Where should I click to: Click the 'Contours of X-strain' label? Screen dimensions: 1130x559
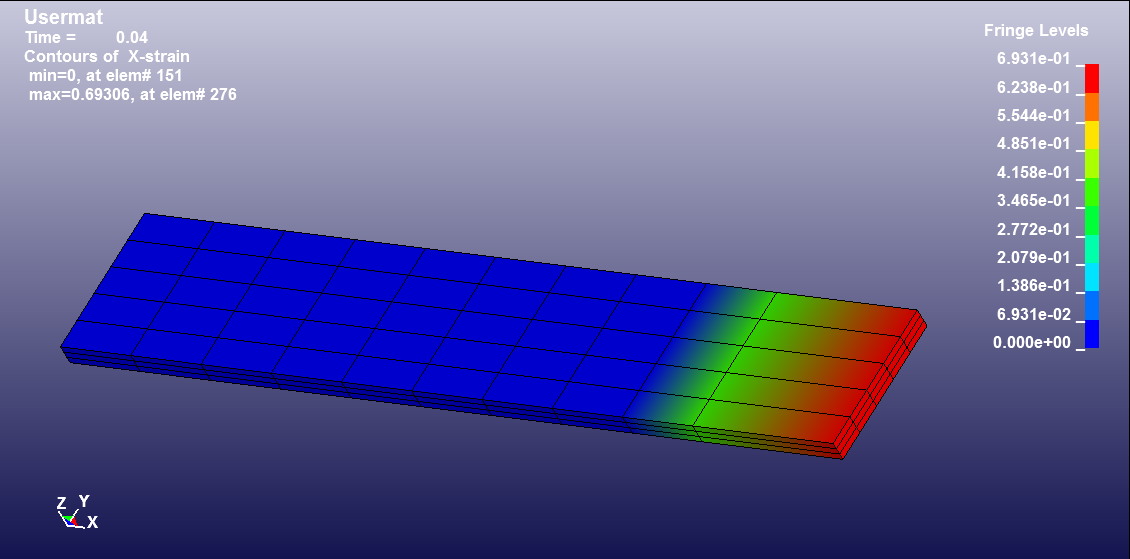(x=107, y=56)
